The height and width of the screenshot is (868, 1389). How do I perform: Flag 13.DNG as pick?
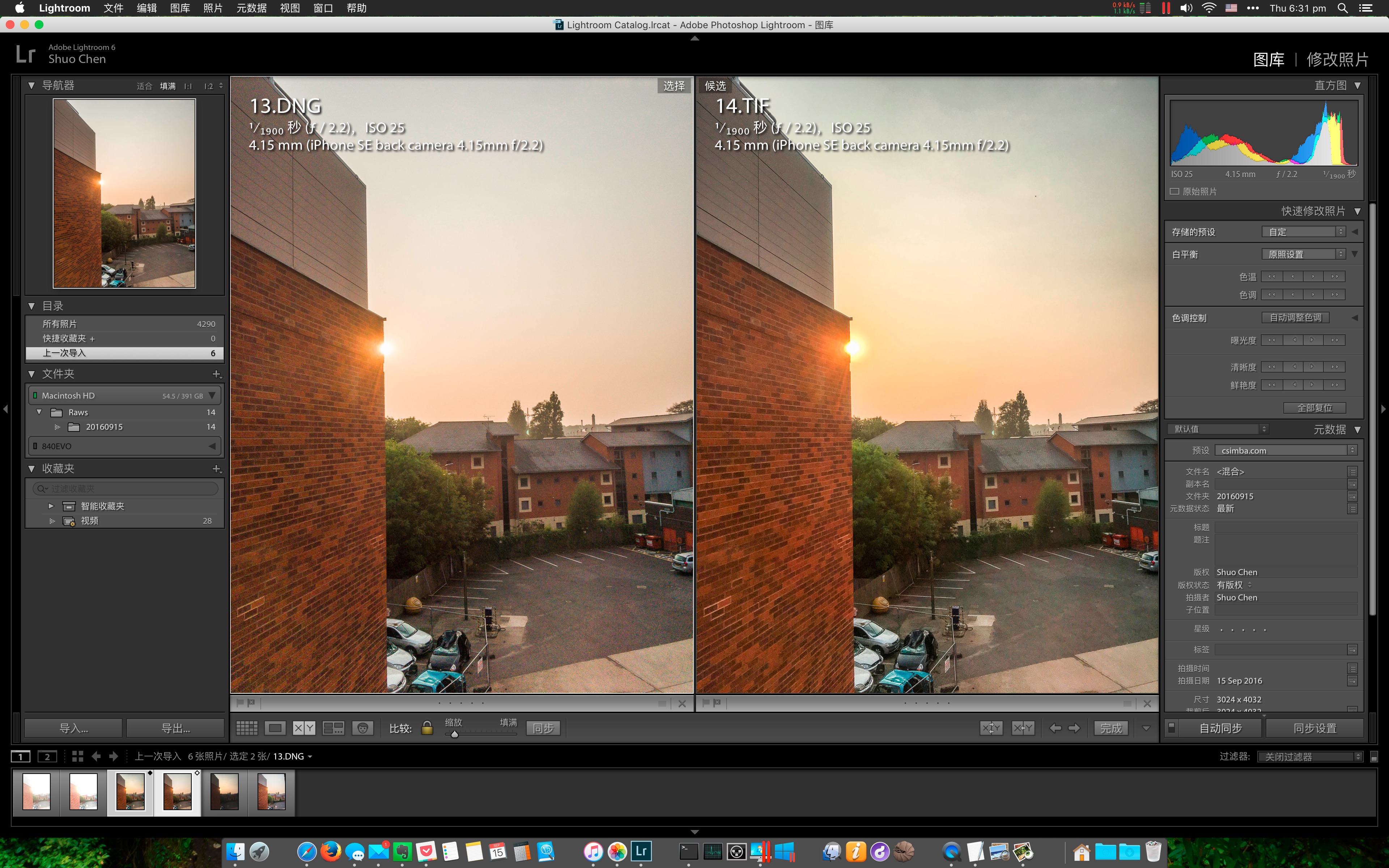[240, 703]
